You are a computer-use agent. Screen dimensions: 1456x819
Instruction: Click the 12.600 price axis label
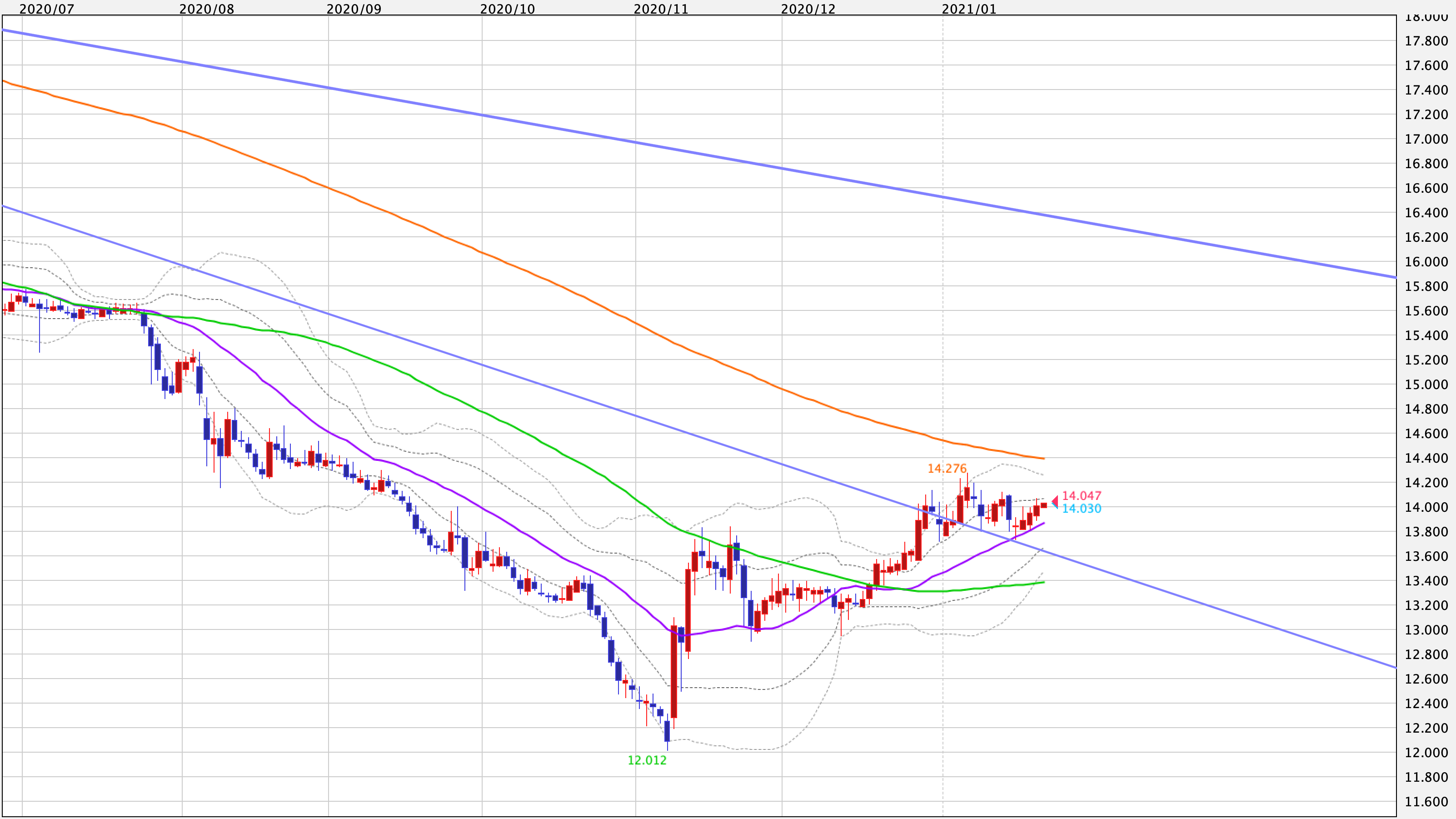pyautogui.click(x=1426, y=679)
